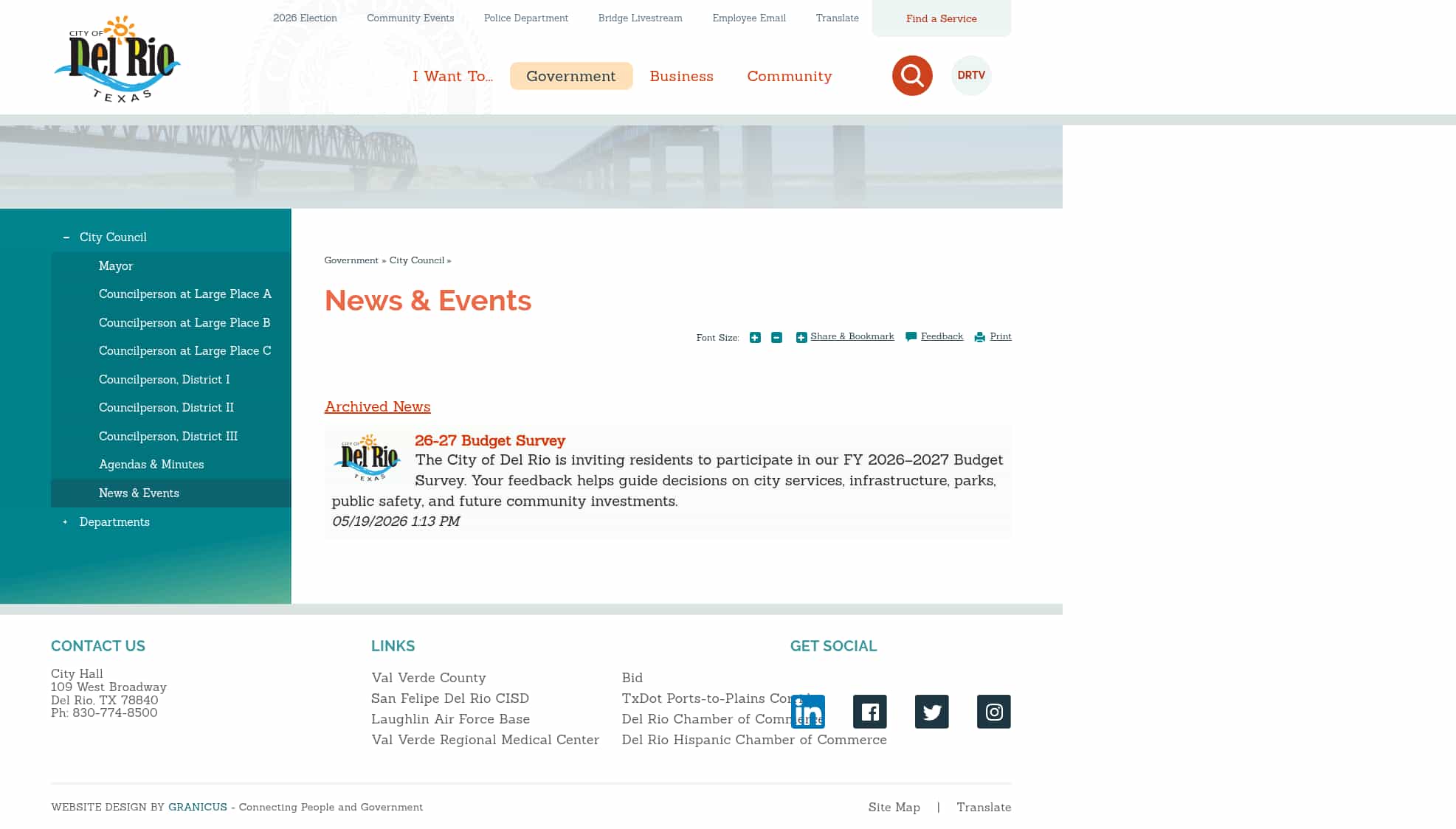
Task: Open the Business menu
Action: click(682, 76)
